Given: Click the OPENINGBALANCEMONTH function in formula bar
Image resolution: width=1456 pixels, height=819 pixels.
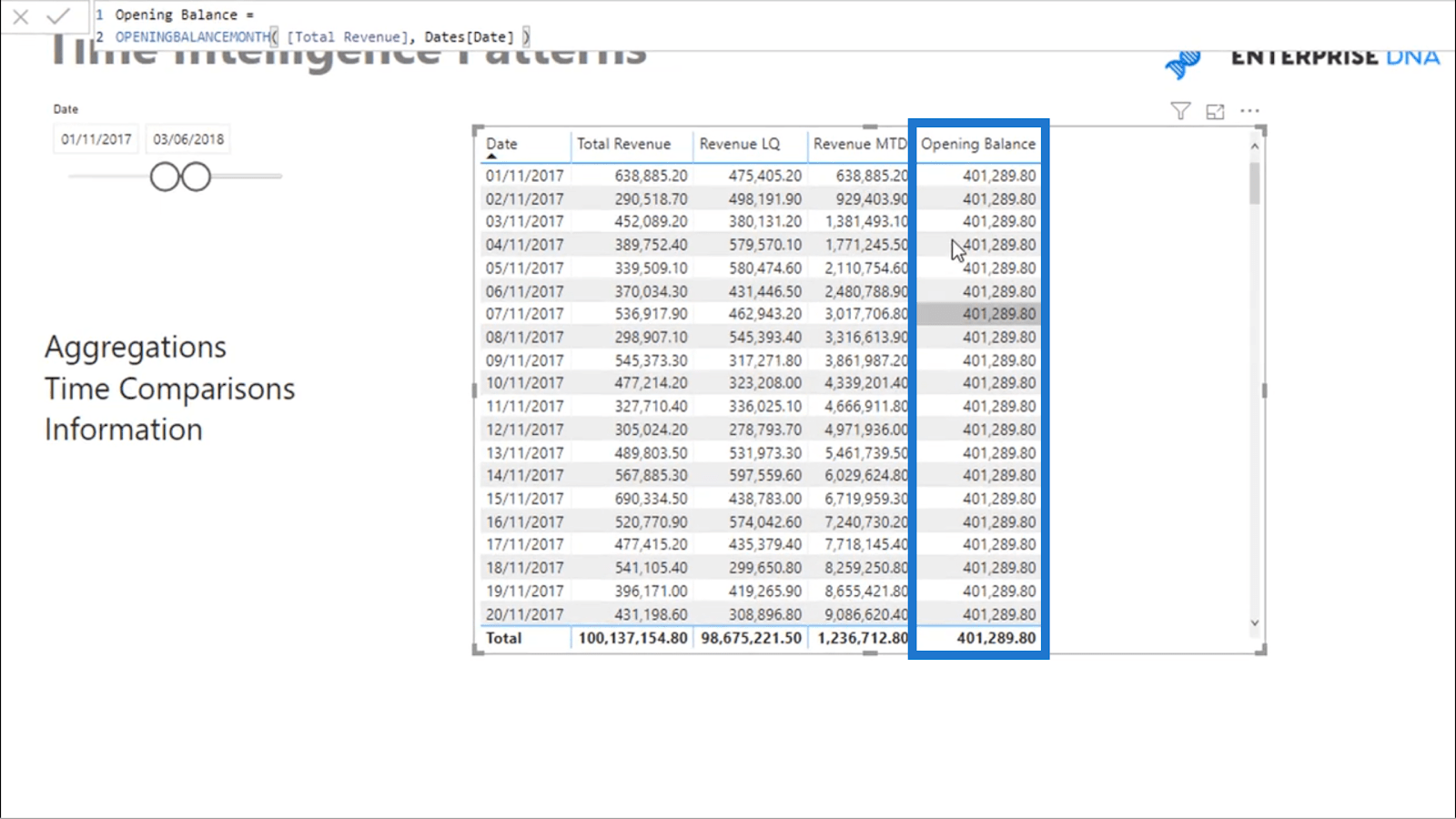Looking at the screenshot, I should click(193, 37).
